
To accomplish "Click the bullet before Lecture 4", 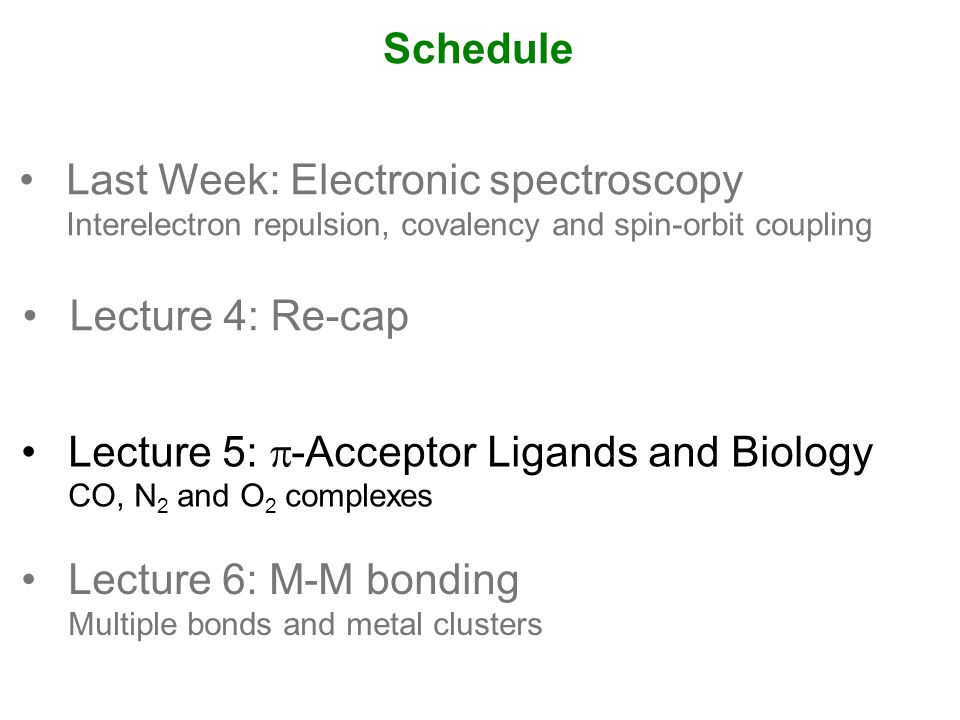I will click(30, 316).
